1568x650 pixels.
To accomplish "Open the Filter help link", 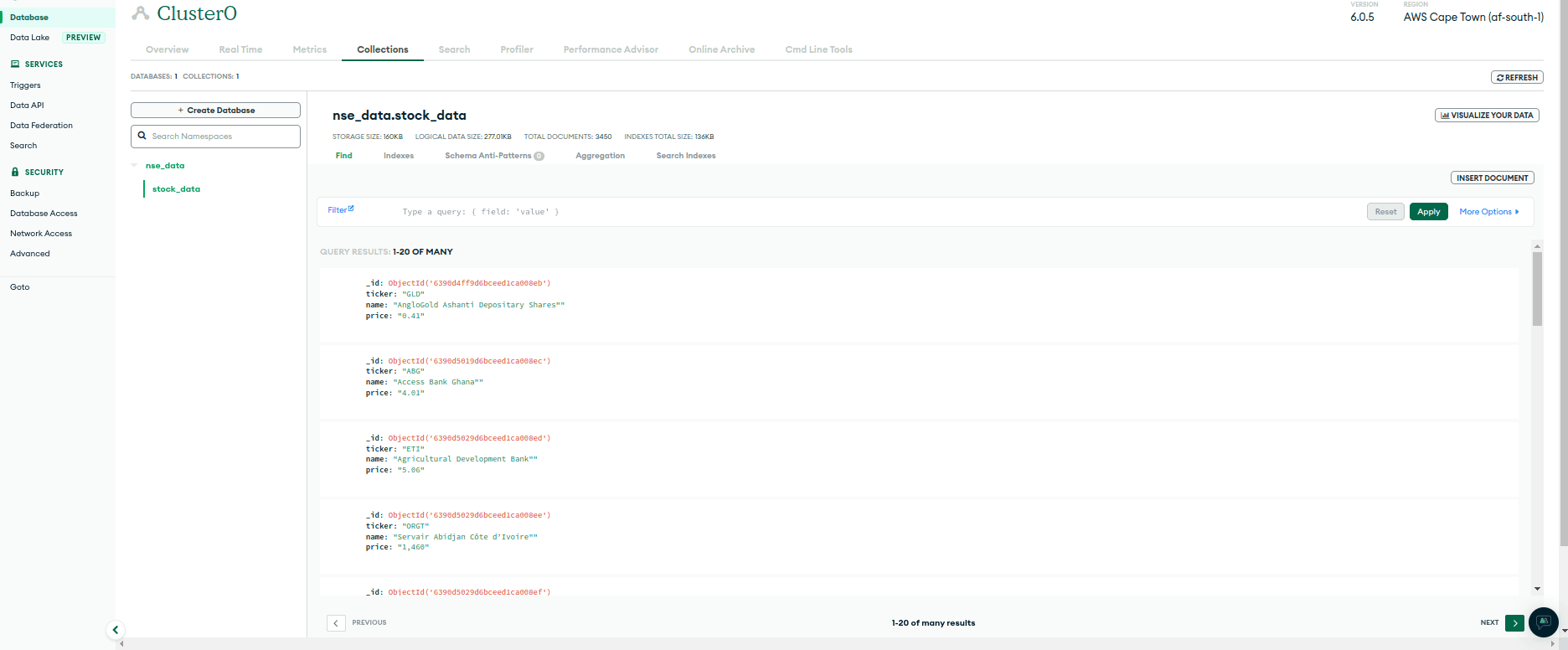I will click(x=340, y=210).
